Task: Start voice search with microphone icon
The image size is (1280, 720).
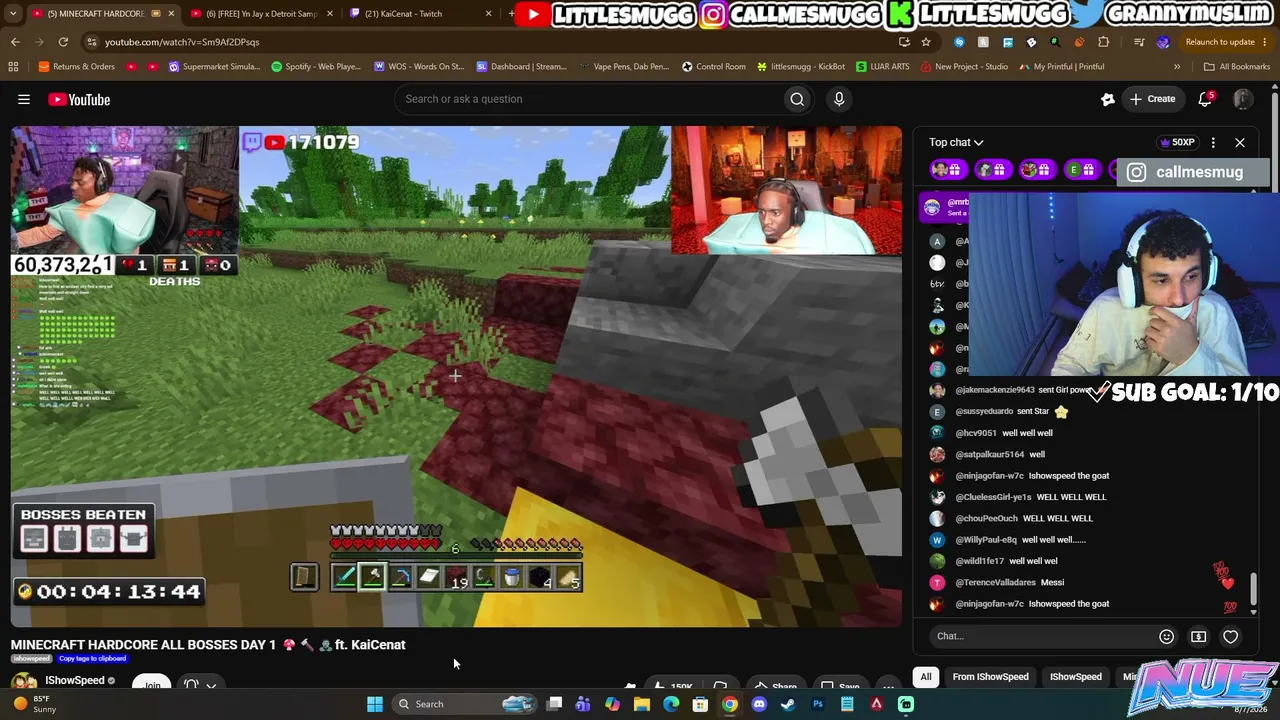Action: (839, 99)
